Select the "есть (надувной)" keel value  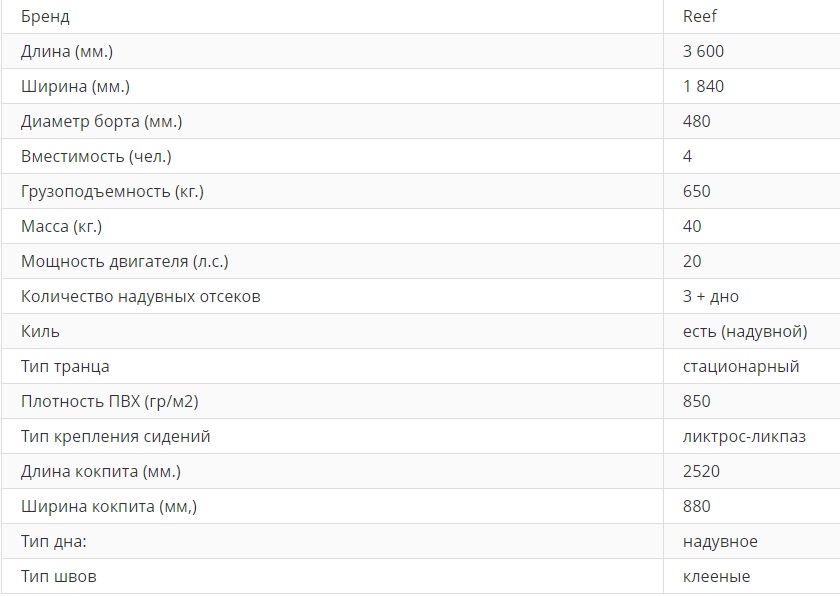point(745,332)
